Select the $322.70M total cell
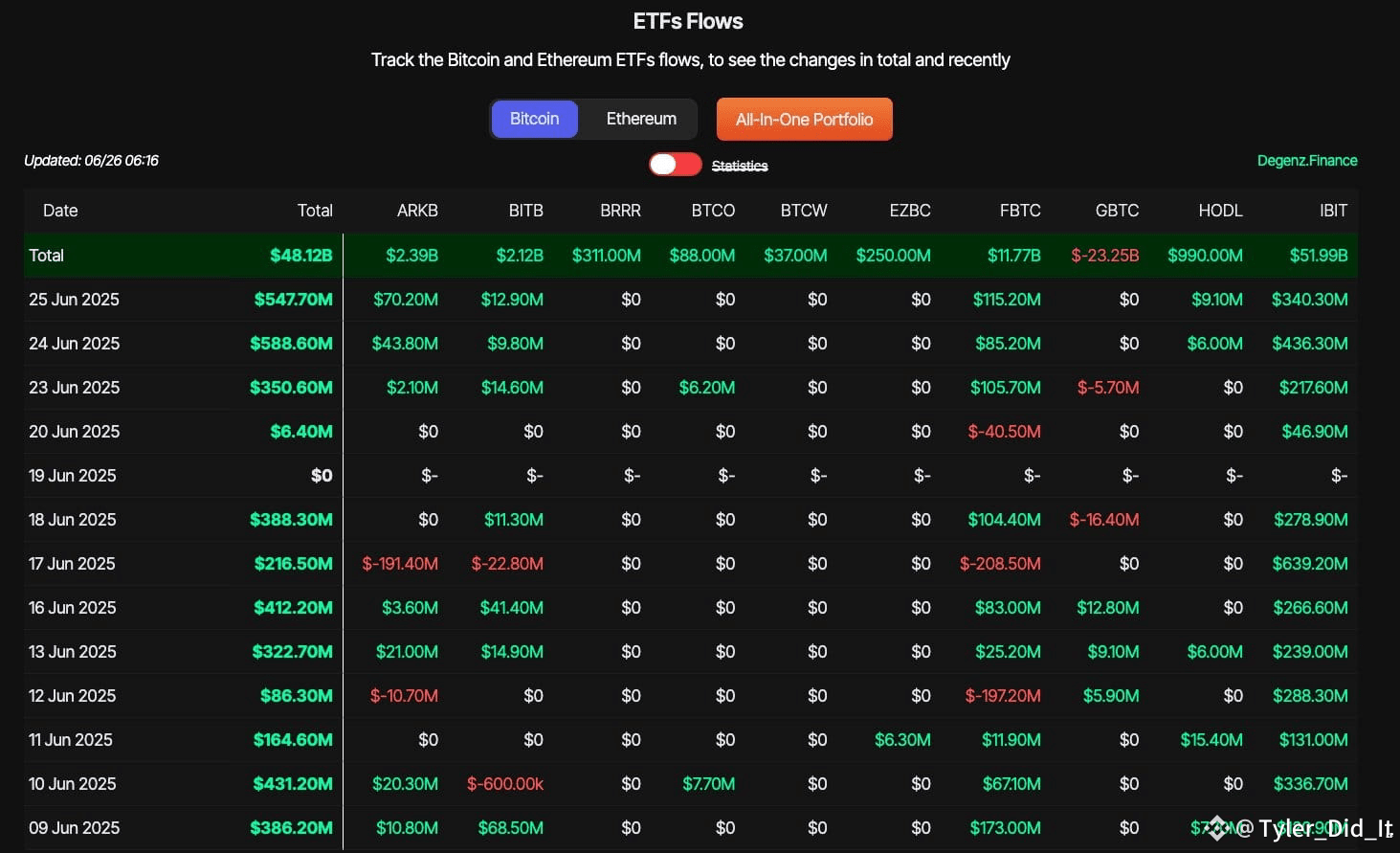This screenshot has width=1400, height=853. pyautogui.click(x=293, y=652)
